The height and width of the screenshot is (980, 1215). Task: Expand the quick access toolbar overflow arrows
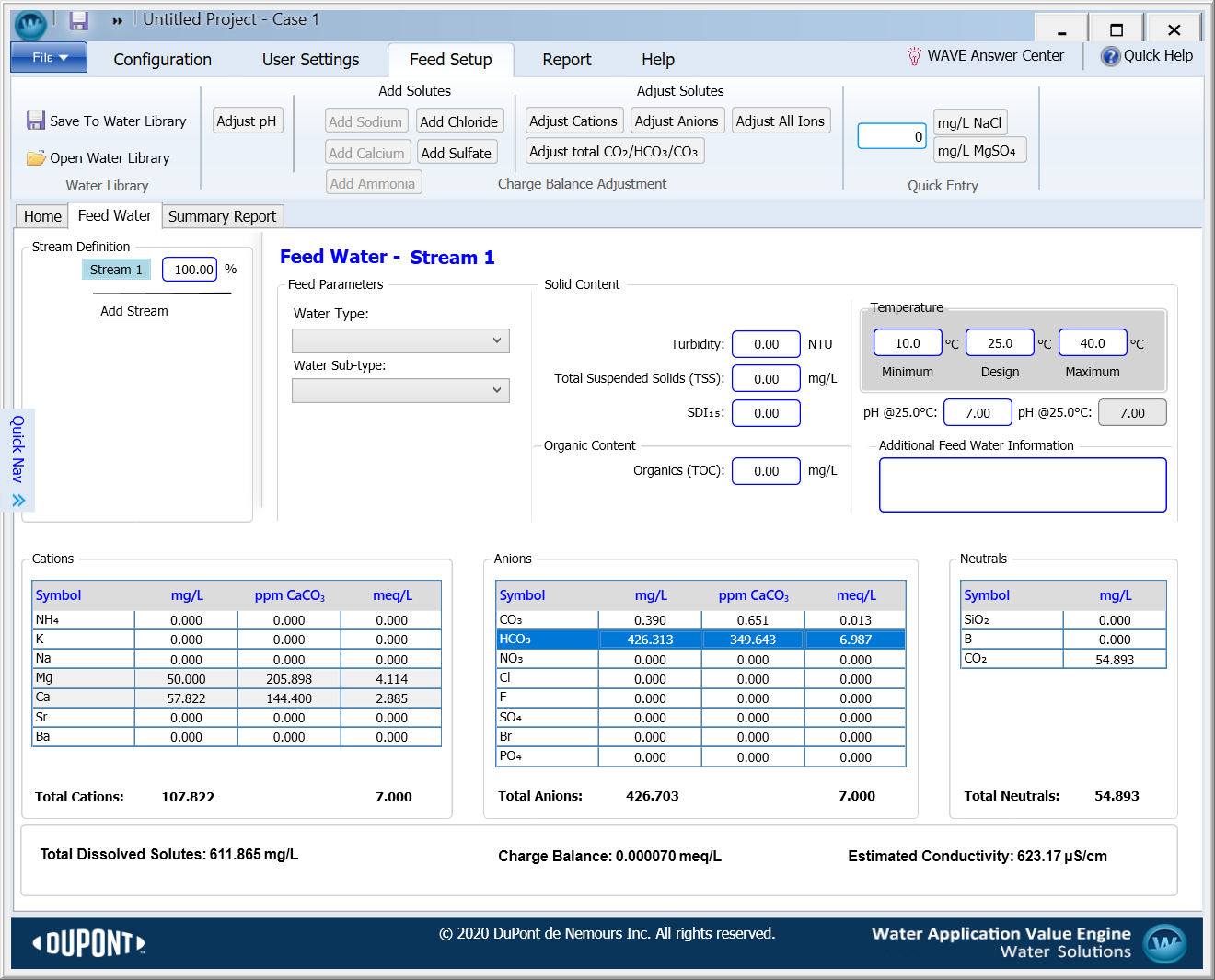[x=118, y=21]
